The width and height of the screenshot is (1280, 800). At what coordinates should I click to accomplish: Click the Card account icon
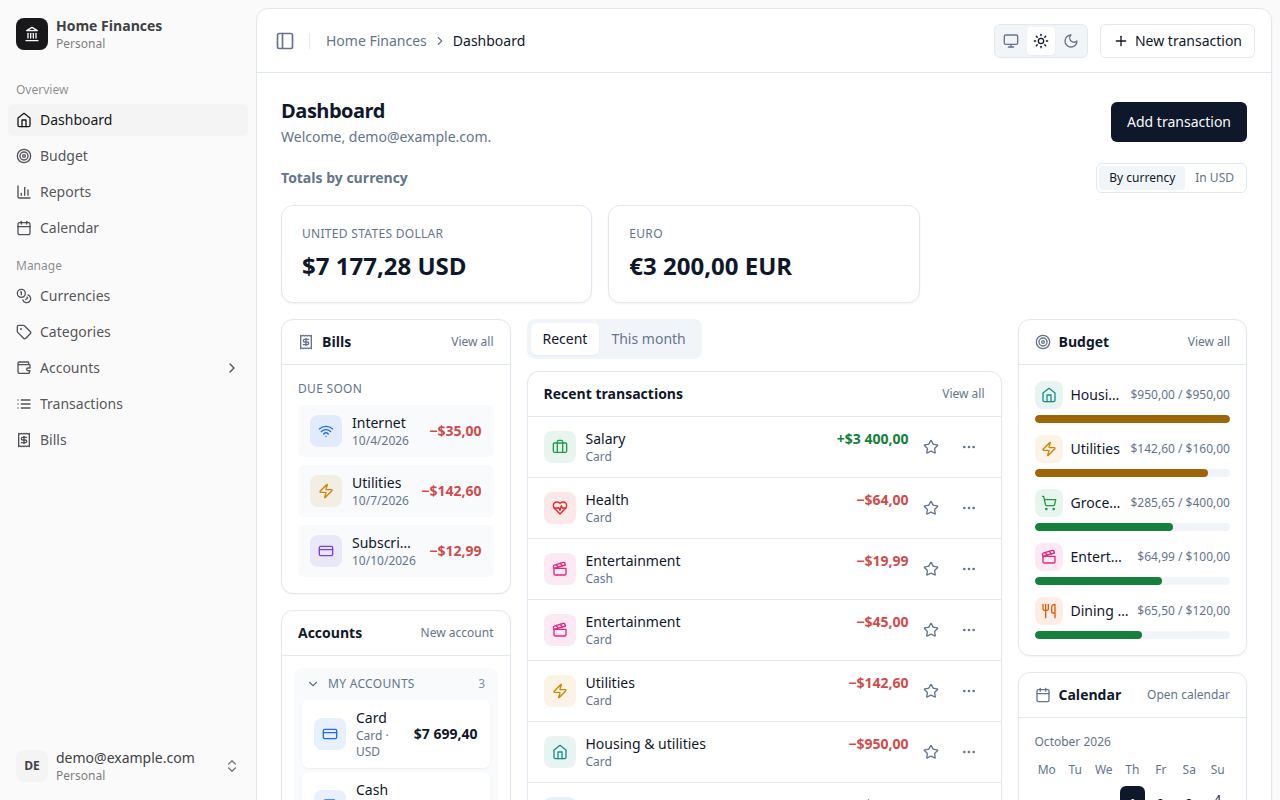(330, 734)
